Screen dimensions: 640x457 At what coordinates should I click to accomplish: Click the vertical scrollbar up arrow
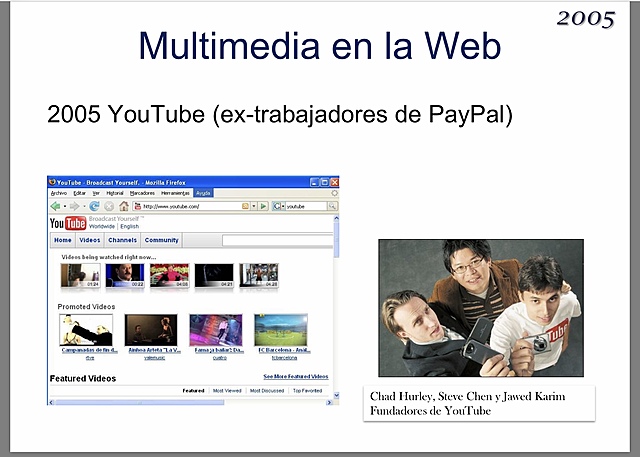point(336,218)
